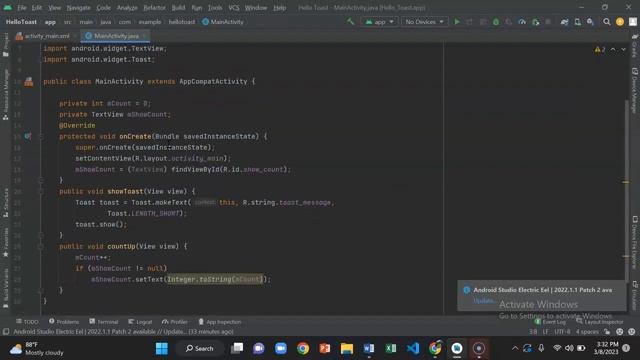The image size is (640, 360).
Task: Open the SDK Manager toolbar icon
Action: [591, 22]
